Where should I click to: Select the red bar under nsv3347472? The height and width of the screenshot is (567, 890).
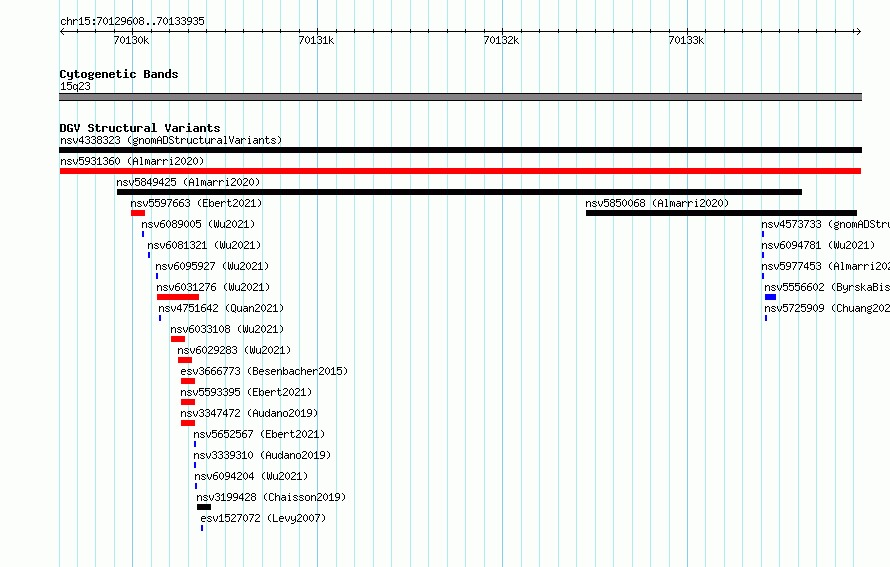[188, 423]
